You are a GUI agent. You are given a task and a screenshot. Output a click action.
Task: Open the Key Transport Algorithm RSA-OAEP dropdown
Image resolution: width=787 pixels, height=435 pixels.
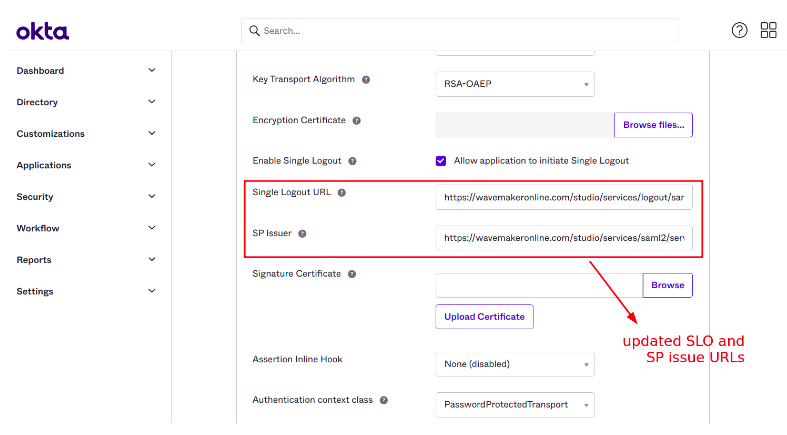[514, 84]
